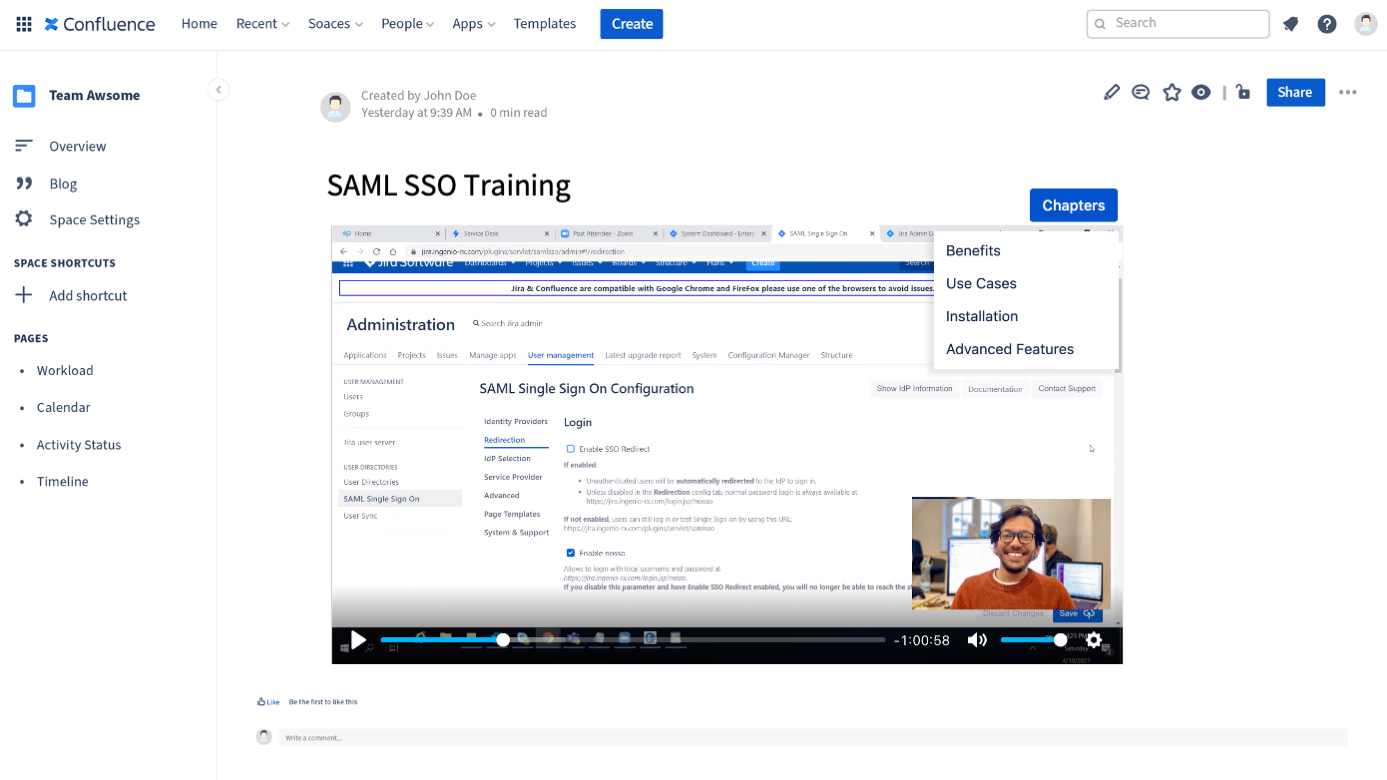Screen dimensions: 1387x780
Task: Click the video progress slider handle
Action: point(503,640)
